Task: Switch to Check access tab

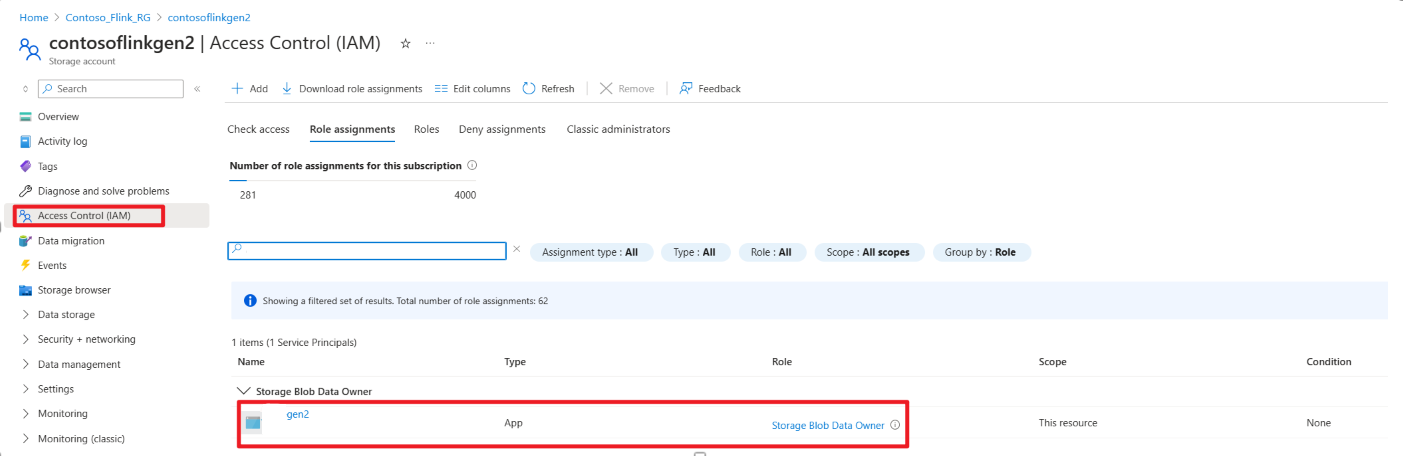Action: point(258,129)
